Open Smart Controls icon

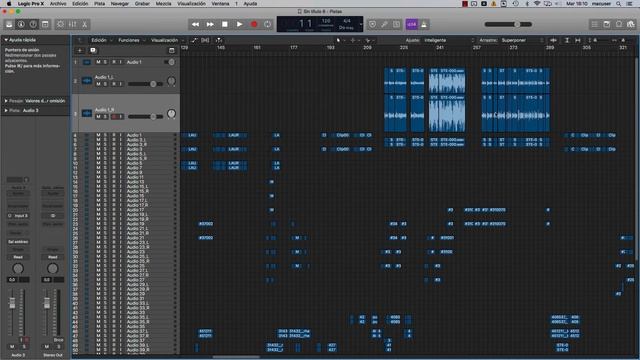pyautogui.click(x=60, y=24)
